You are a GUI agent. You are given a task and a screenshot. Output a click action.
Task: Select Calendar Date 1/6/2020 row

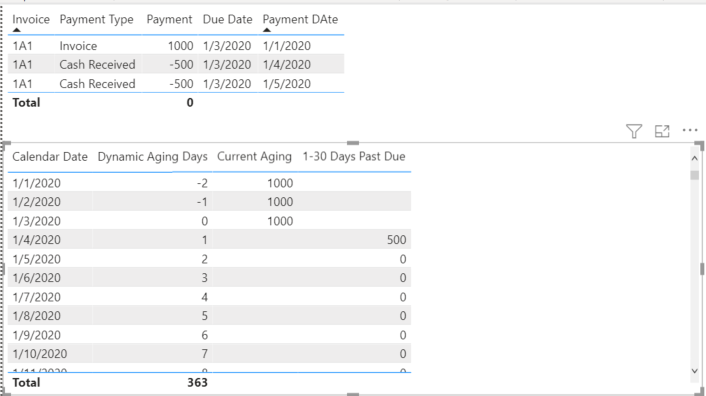(x=36, y=278)
